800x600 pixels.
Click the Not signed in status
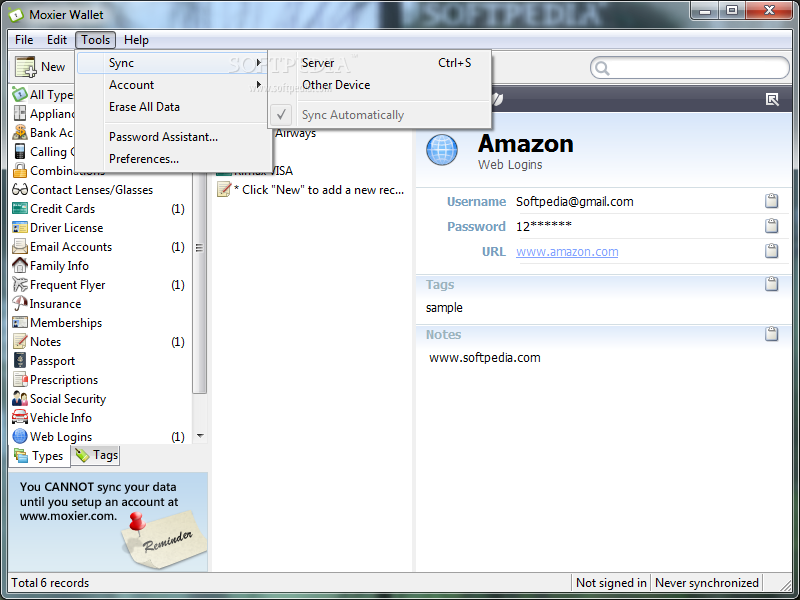tap(611, 583)
